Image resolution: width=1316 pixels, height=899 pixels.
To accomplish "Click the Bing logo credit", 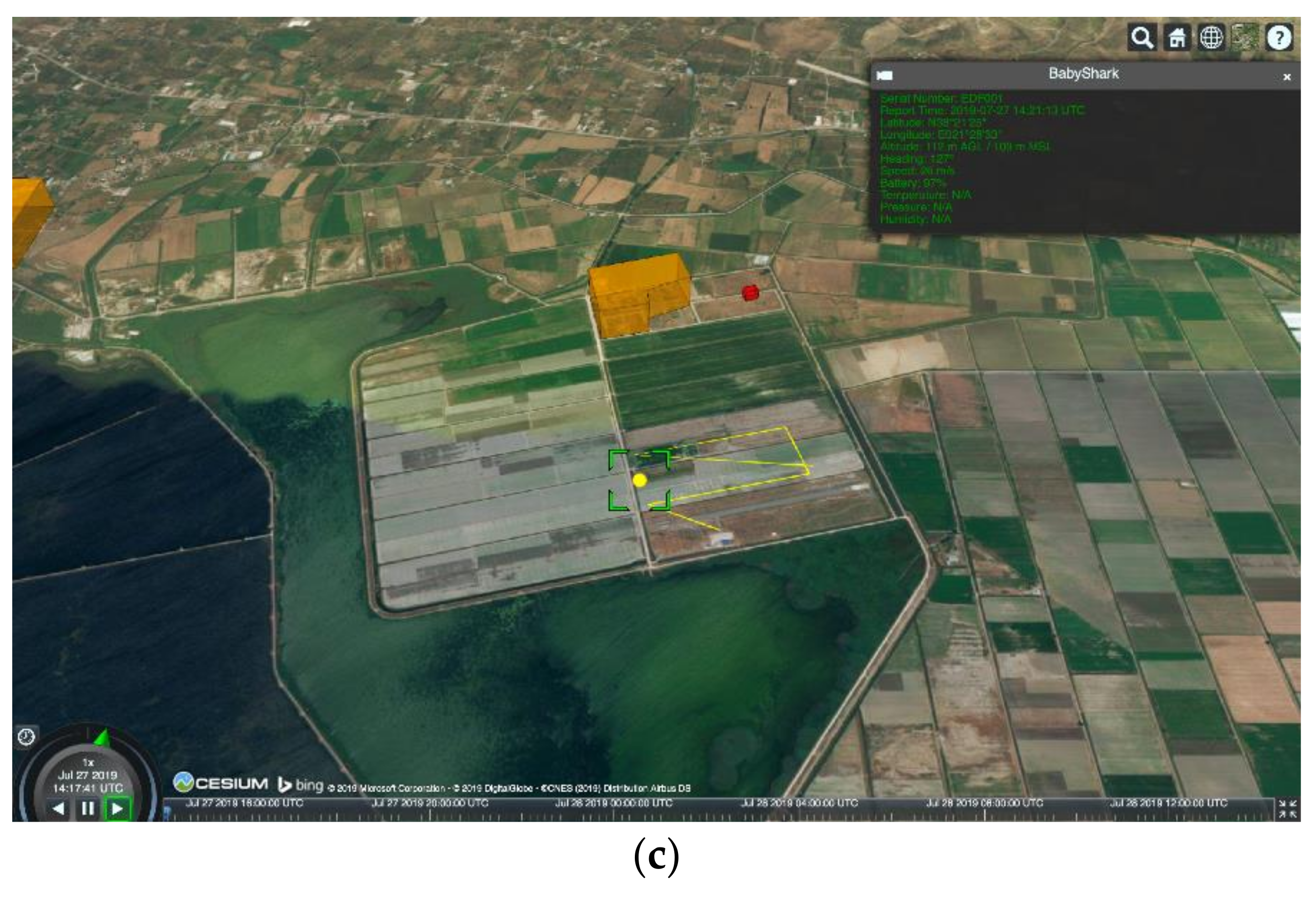I will [301, 785].
